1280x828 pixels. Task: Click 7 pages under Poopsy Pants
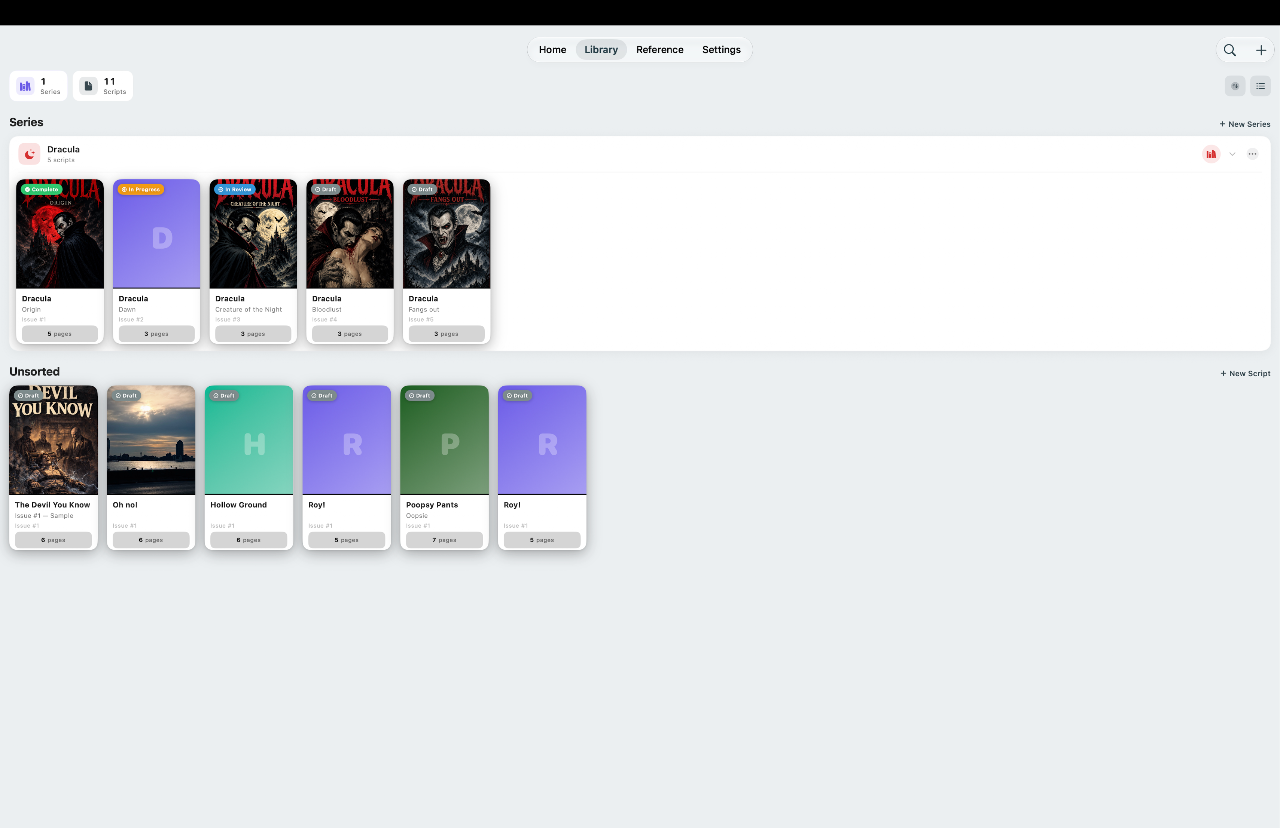tap(445, 540)
